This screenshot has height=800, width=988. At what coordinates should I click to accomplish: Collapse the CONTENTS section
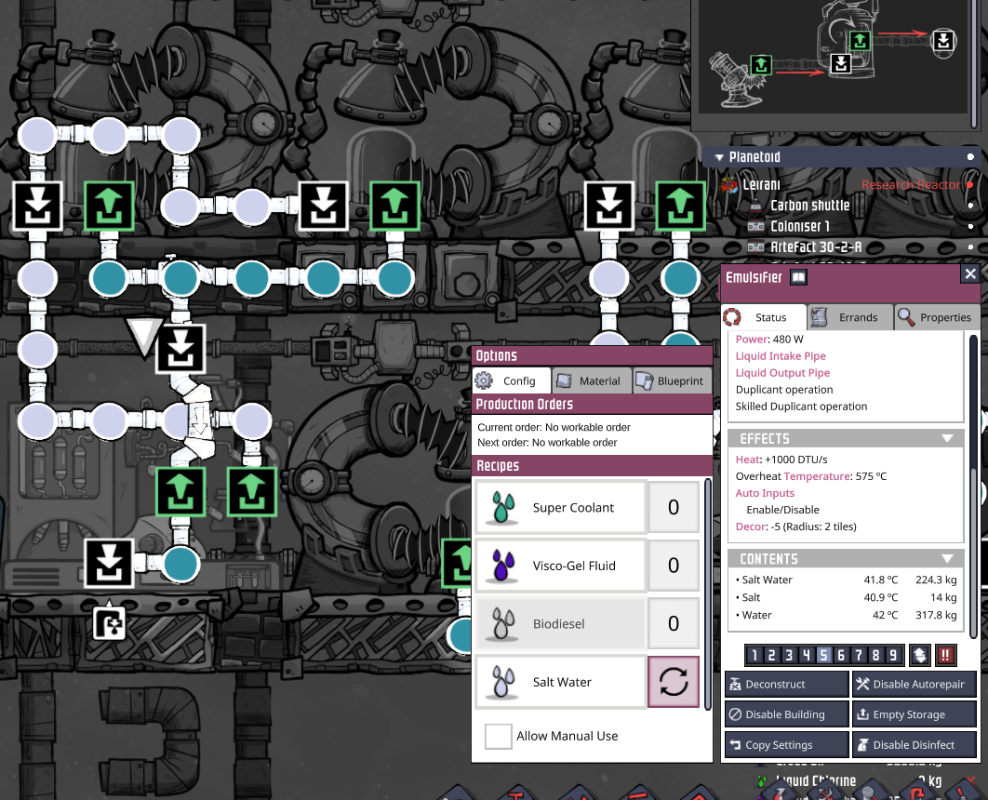pyautogui.click(x=947, y=559)
